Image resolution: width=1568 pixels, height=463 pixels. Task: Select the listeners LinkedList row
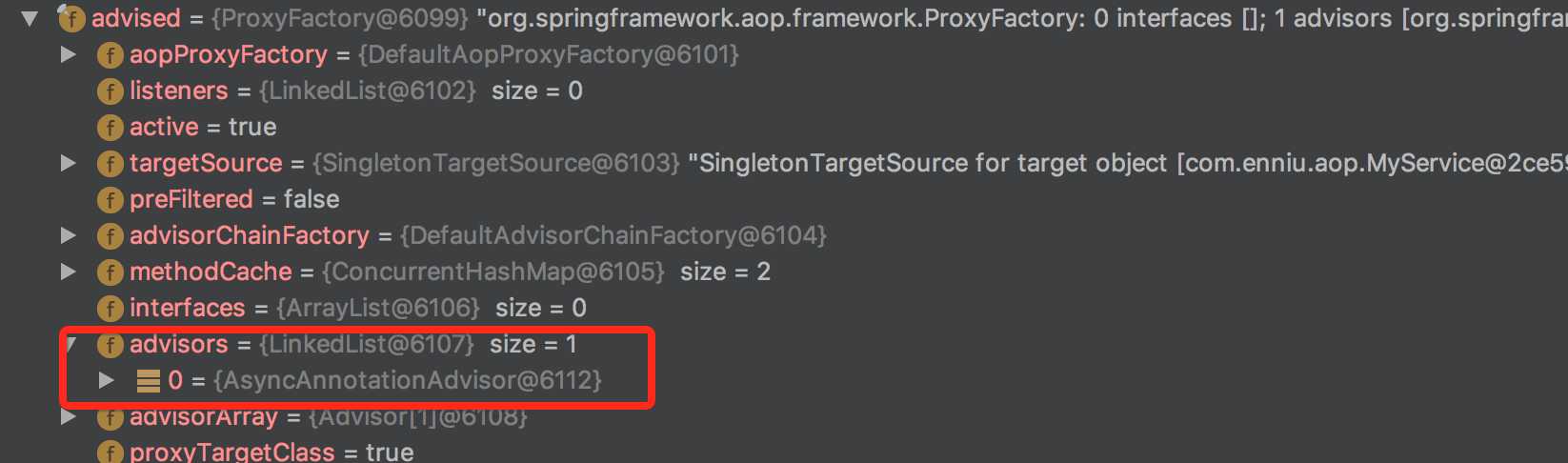pyautogui.click(x=340, y=91)
